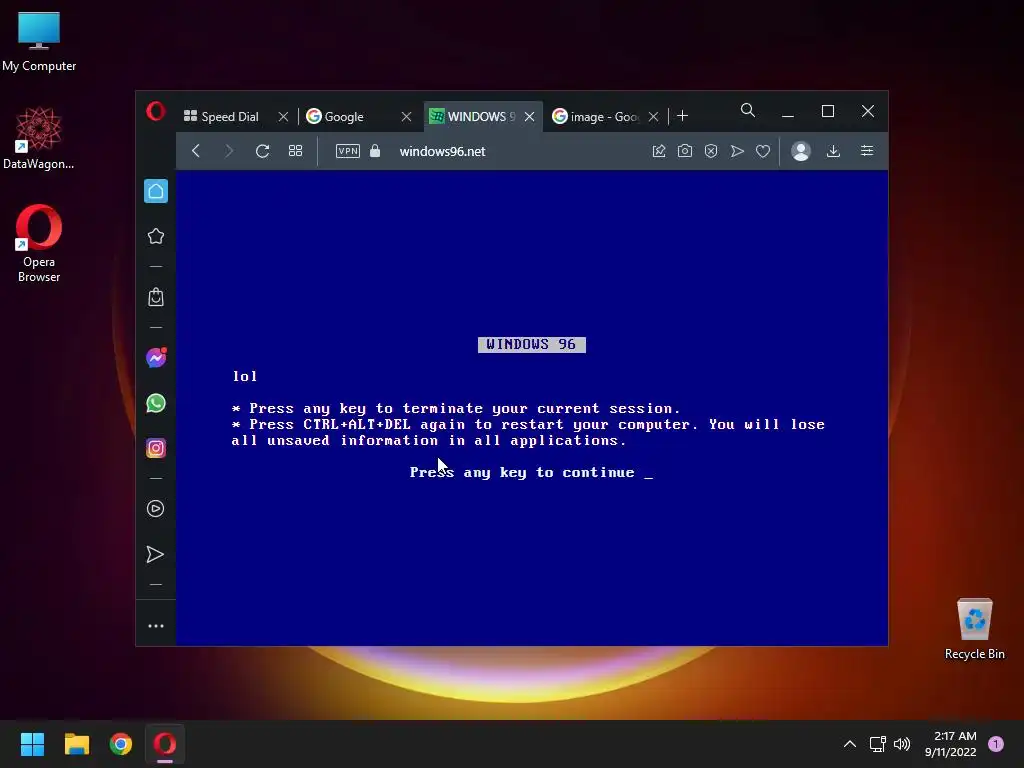This screenshot has width=1024, height=768.
Task: Close the WINDOWS 96 tab
Action: coord(530,116)
